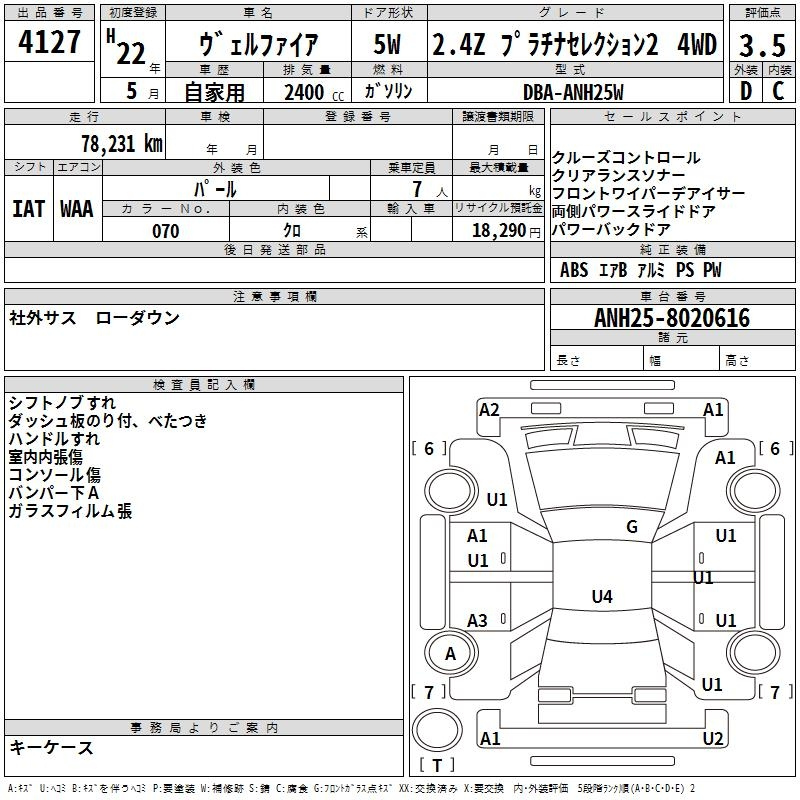
Task: Click shift type IAT
Action: pyautogui.click(x=29, y=209)
